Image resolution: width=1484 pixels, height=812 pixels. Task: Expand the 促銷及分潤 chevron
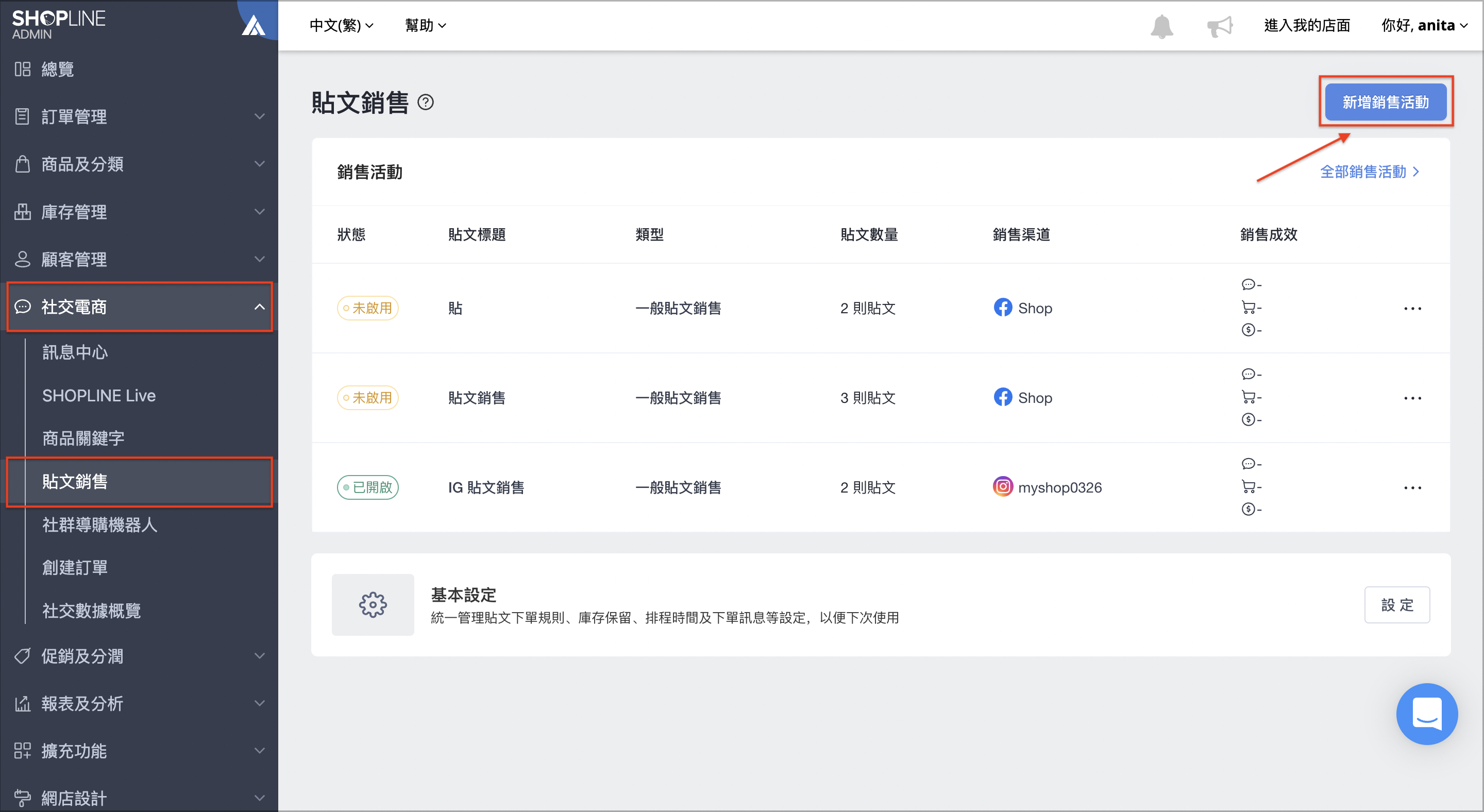260,656
